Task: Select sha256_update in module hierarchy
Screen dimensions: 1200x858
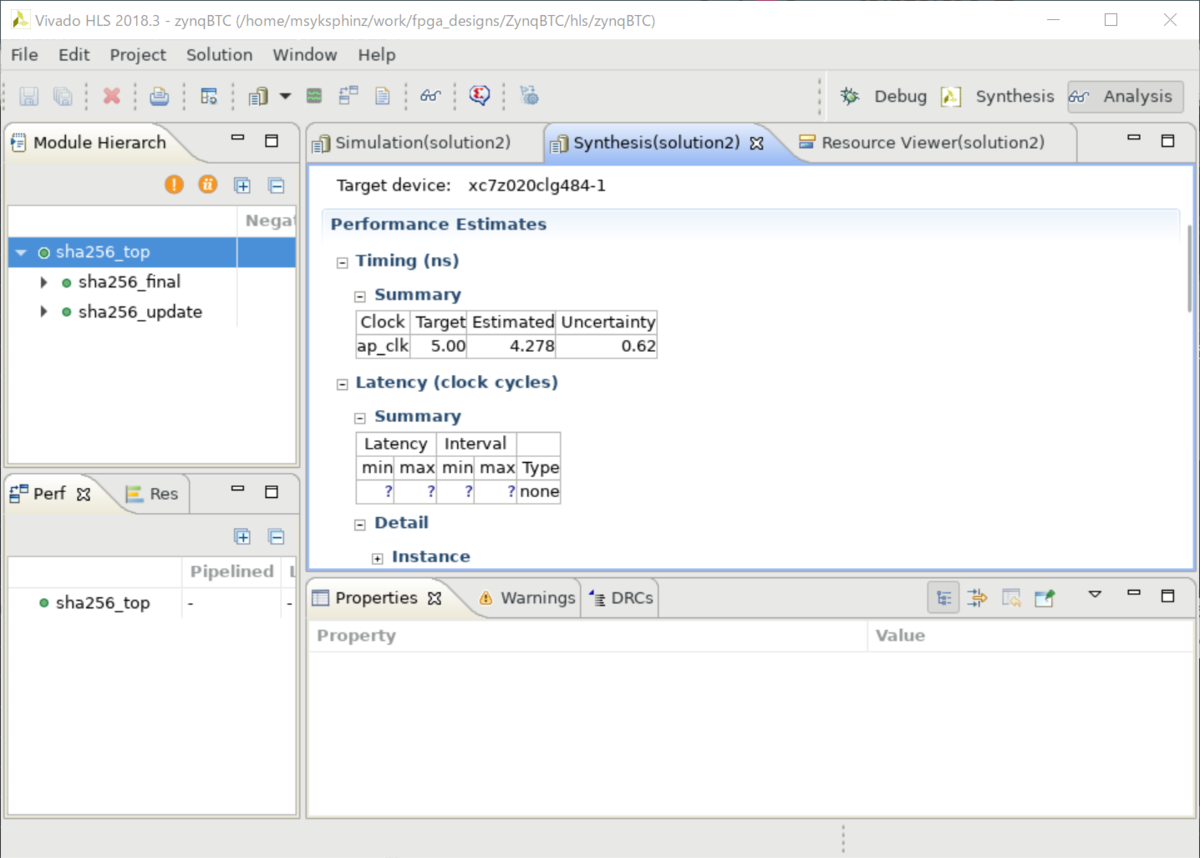Action: tap(140, 312)
